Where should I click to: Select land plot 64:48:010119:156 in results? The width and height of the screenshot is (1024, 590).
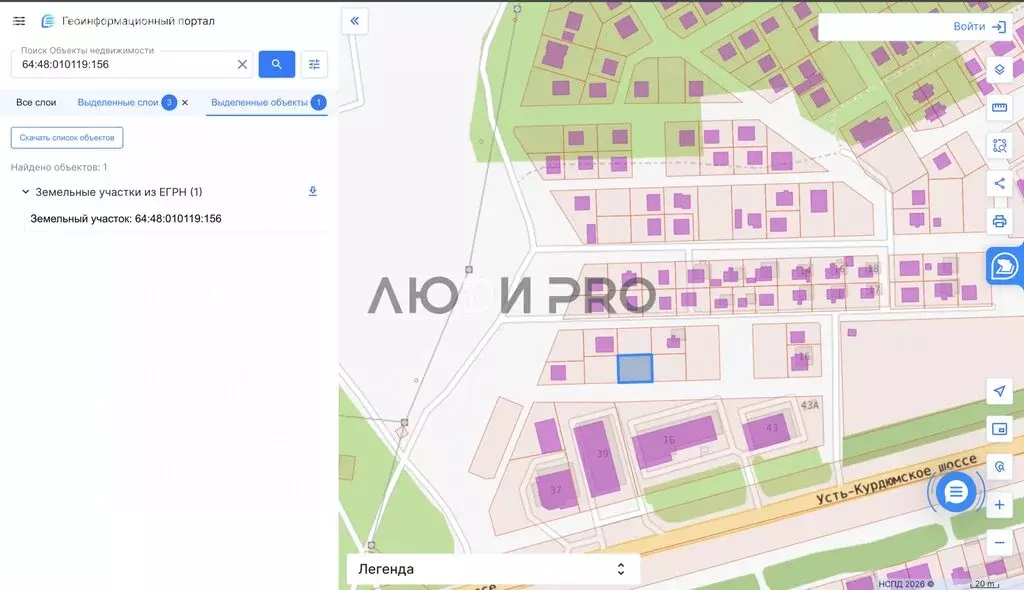click(126, 218)
